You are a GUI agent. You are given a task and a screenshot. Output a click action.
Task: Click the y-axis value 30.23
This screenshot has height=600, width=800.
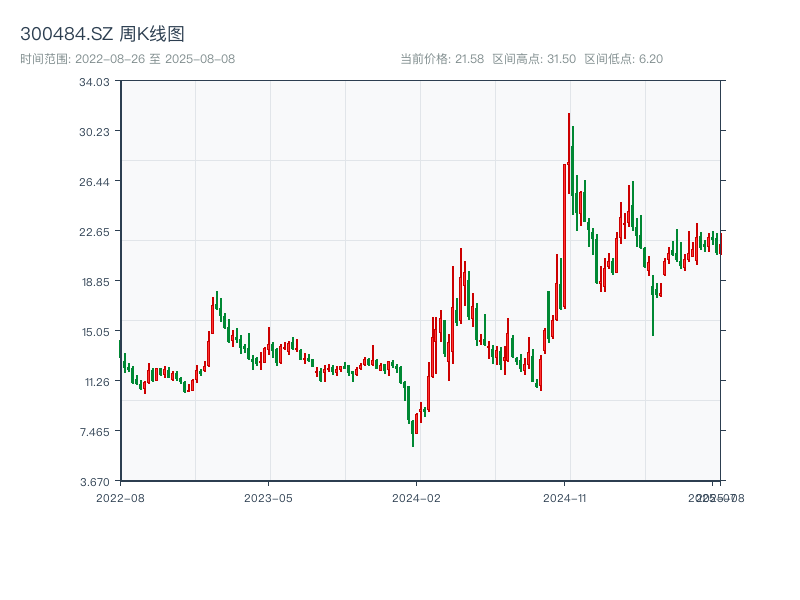[x=94, y=132]
